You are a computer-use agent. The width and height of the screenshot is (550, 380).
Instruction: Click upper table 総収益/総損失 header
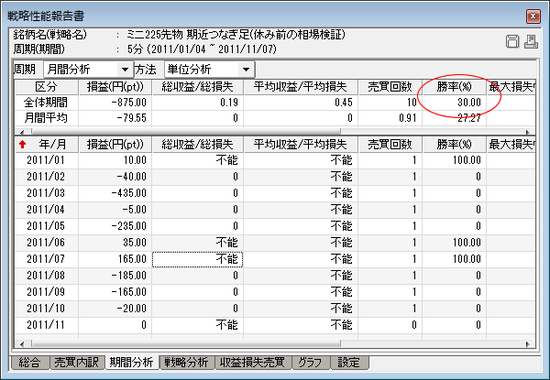point(197,87)
